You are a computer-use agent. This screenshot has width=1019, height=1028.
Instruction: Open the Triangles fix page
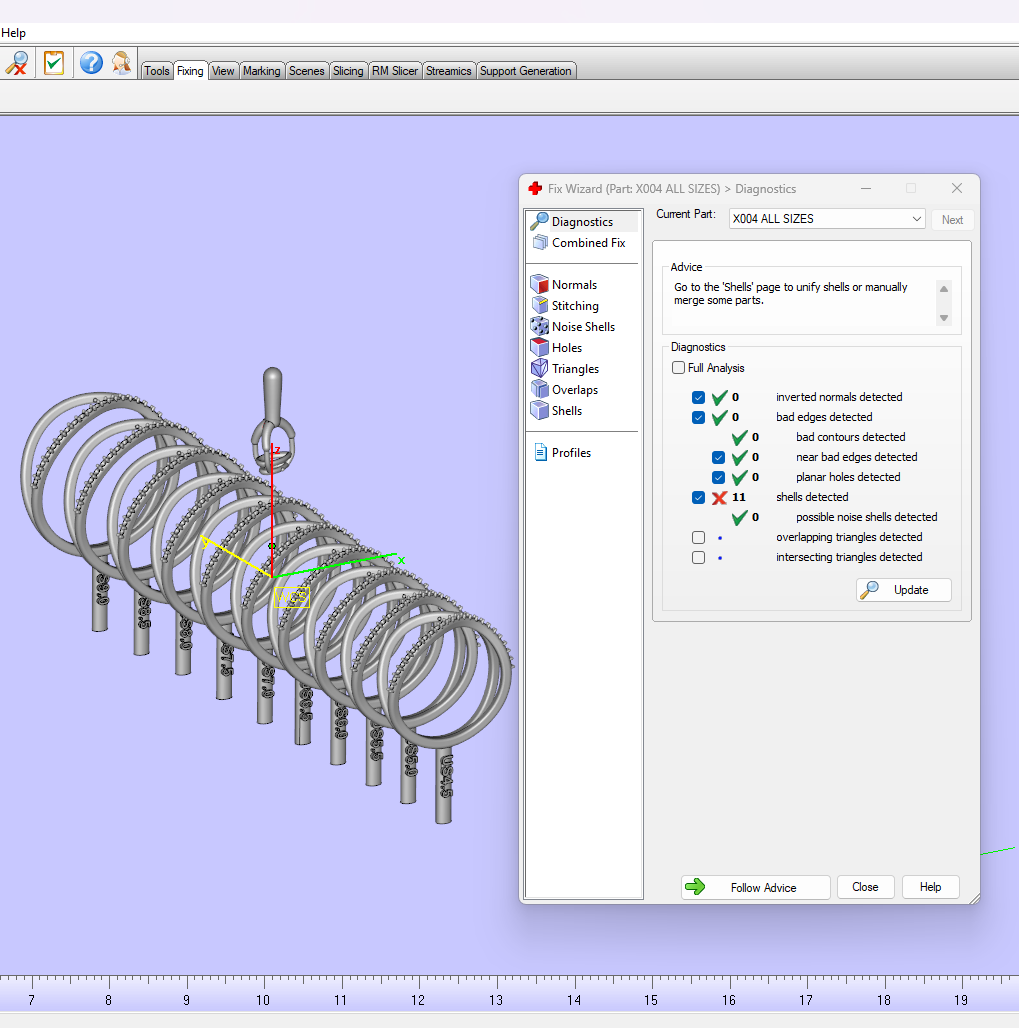click(574, 369)
